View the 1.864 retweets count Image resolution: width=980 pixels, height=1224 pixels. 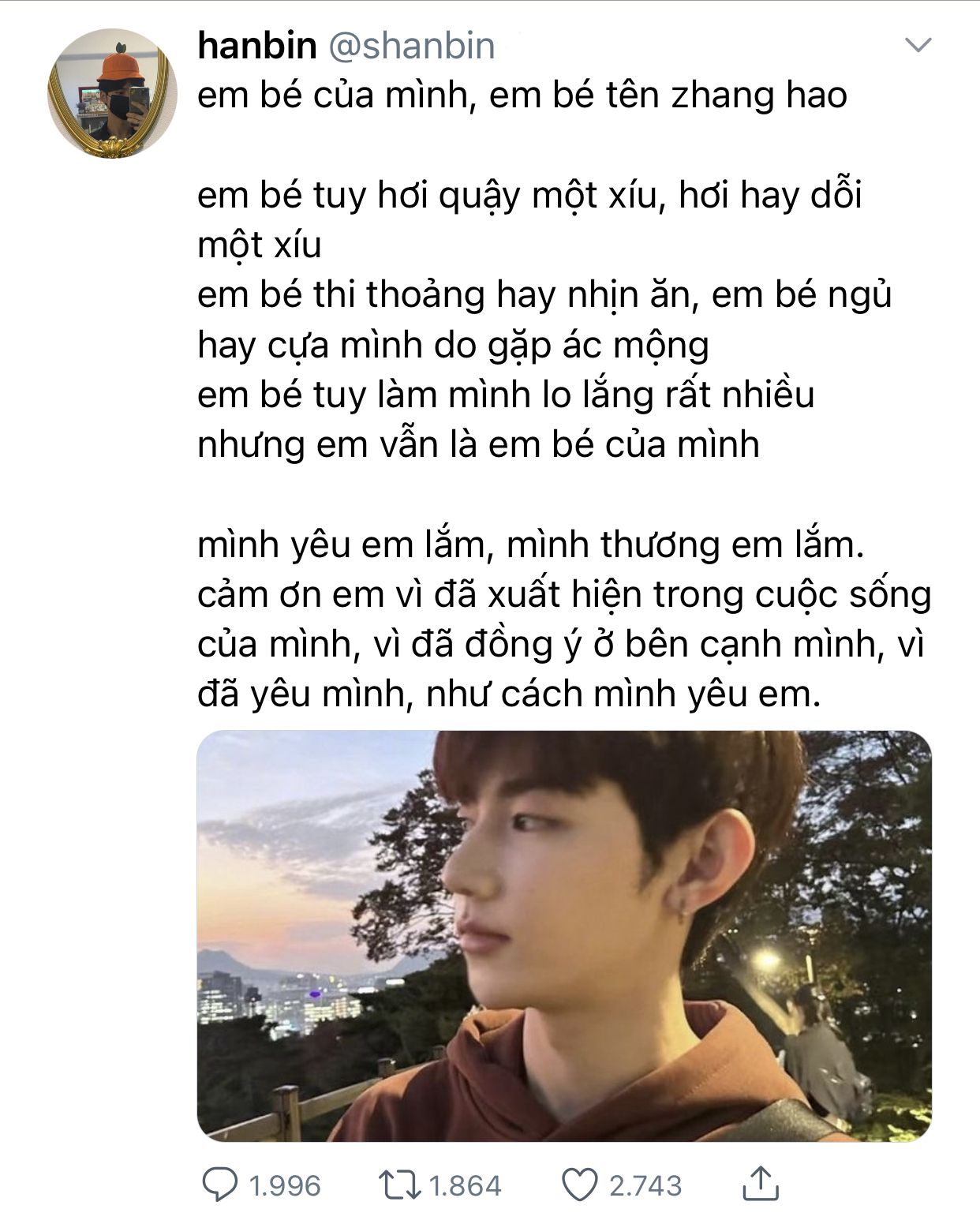466,1185
